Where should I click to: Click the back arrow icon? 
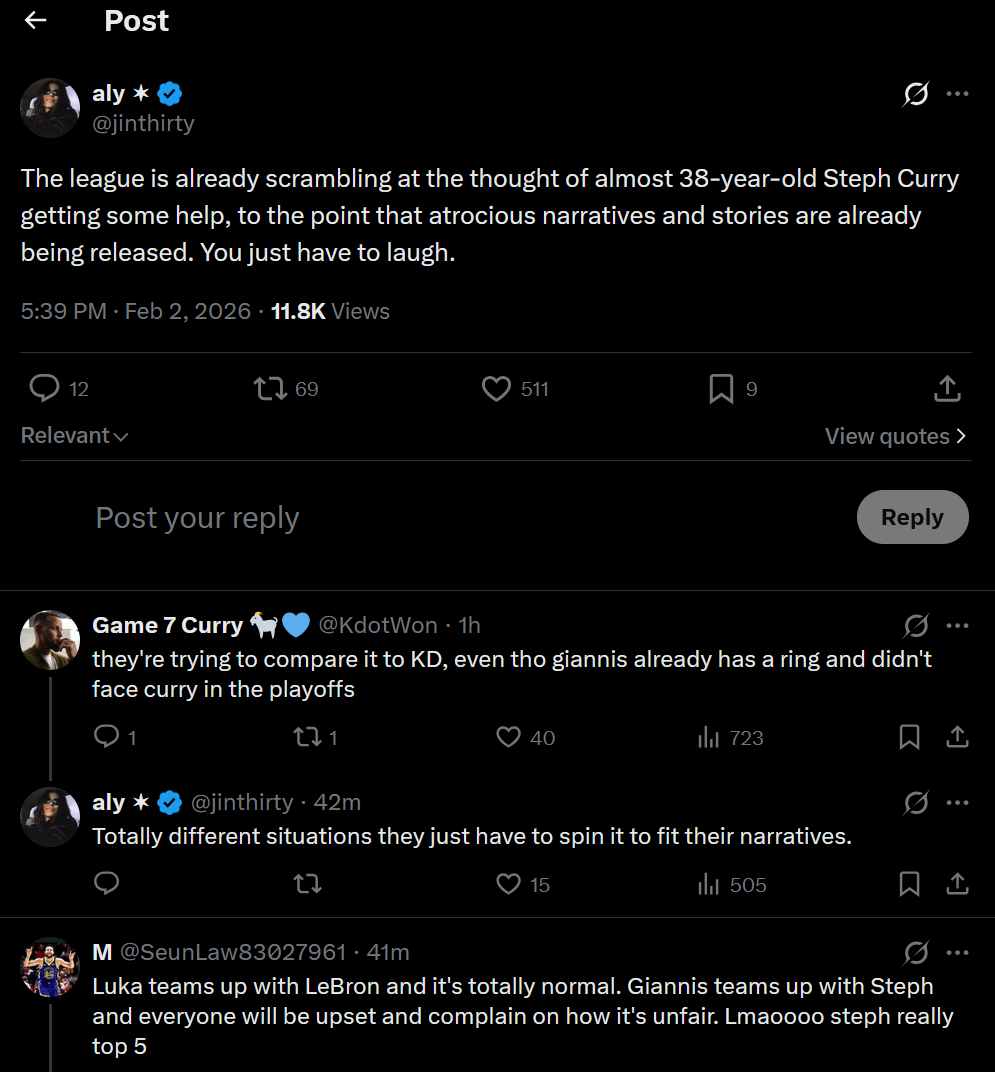click(x=36, y=21)
